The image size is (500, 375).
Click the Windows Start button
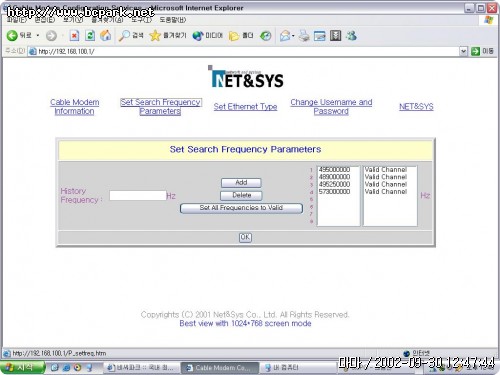click(22, 368)
